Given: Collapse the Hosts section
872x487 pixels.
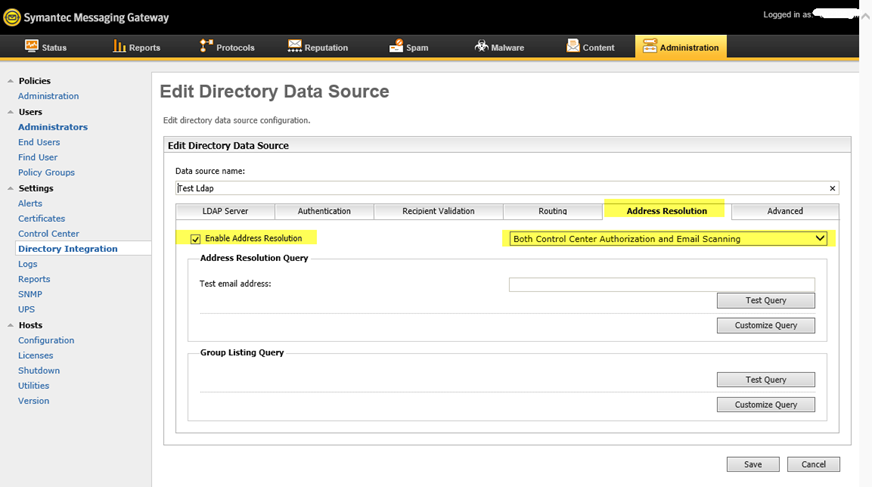Looking at the screenshot, I should [x=10, y=325].
